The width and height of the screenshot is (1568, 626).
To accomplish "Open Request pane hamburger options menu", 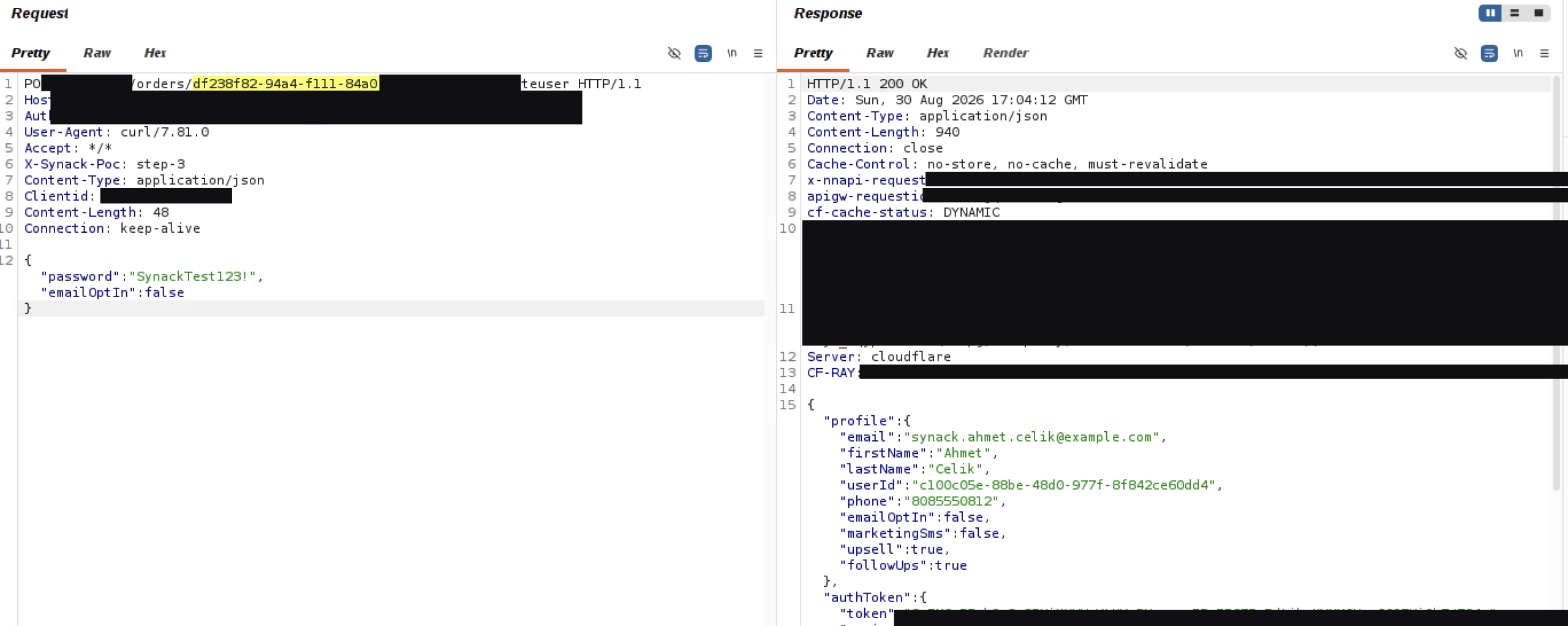I will [758, 53].
